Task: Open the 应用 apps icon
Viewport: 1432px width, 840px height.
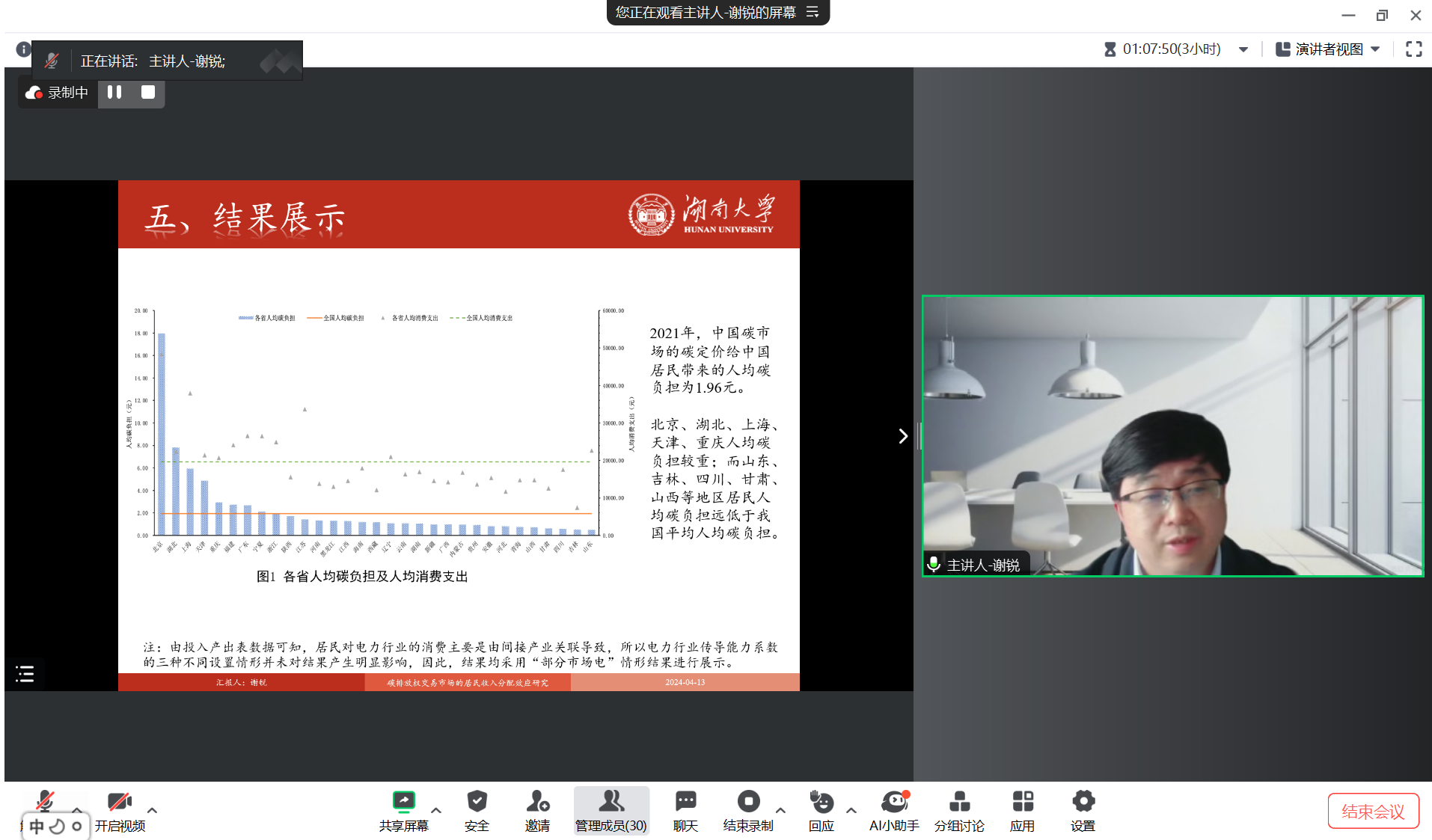Action: [x=1022, y=802]
